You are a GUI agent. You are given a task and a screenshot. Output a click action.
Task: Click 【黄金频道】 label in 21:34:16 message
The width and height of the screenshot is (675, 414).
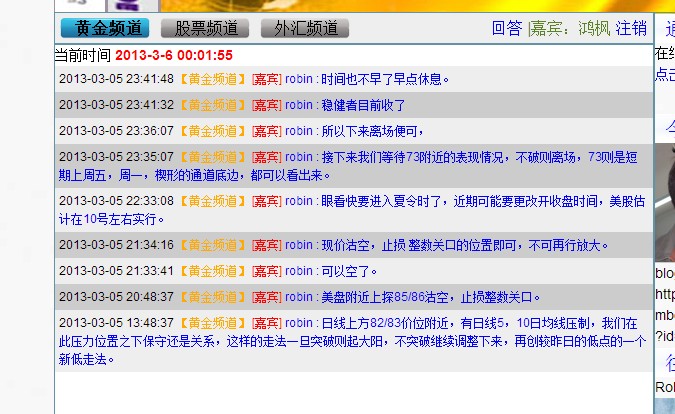click(212, 244)
